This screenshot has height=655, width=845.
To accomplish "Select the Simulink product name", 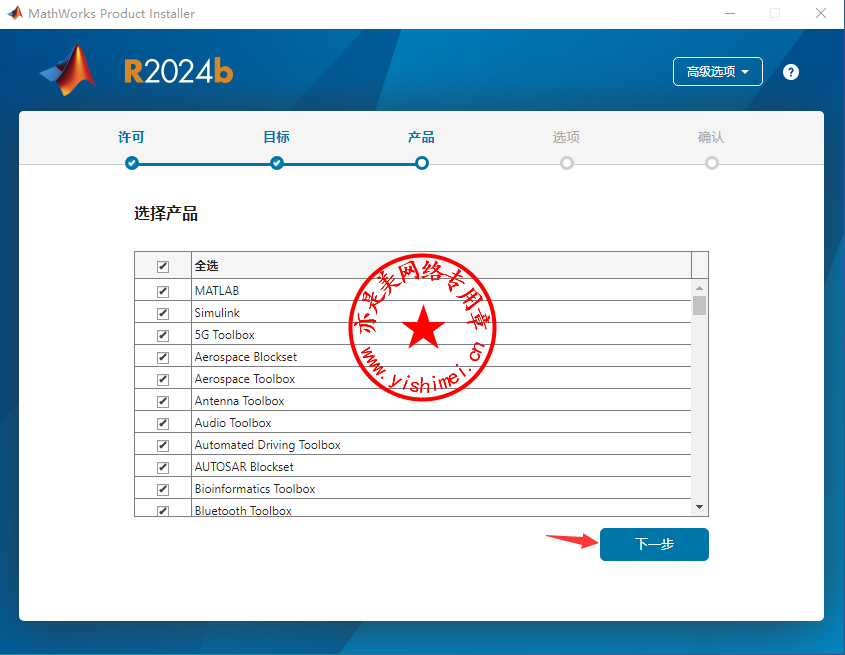I will (217, 313).
